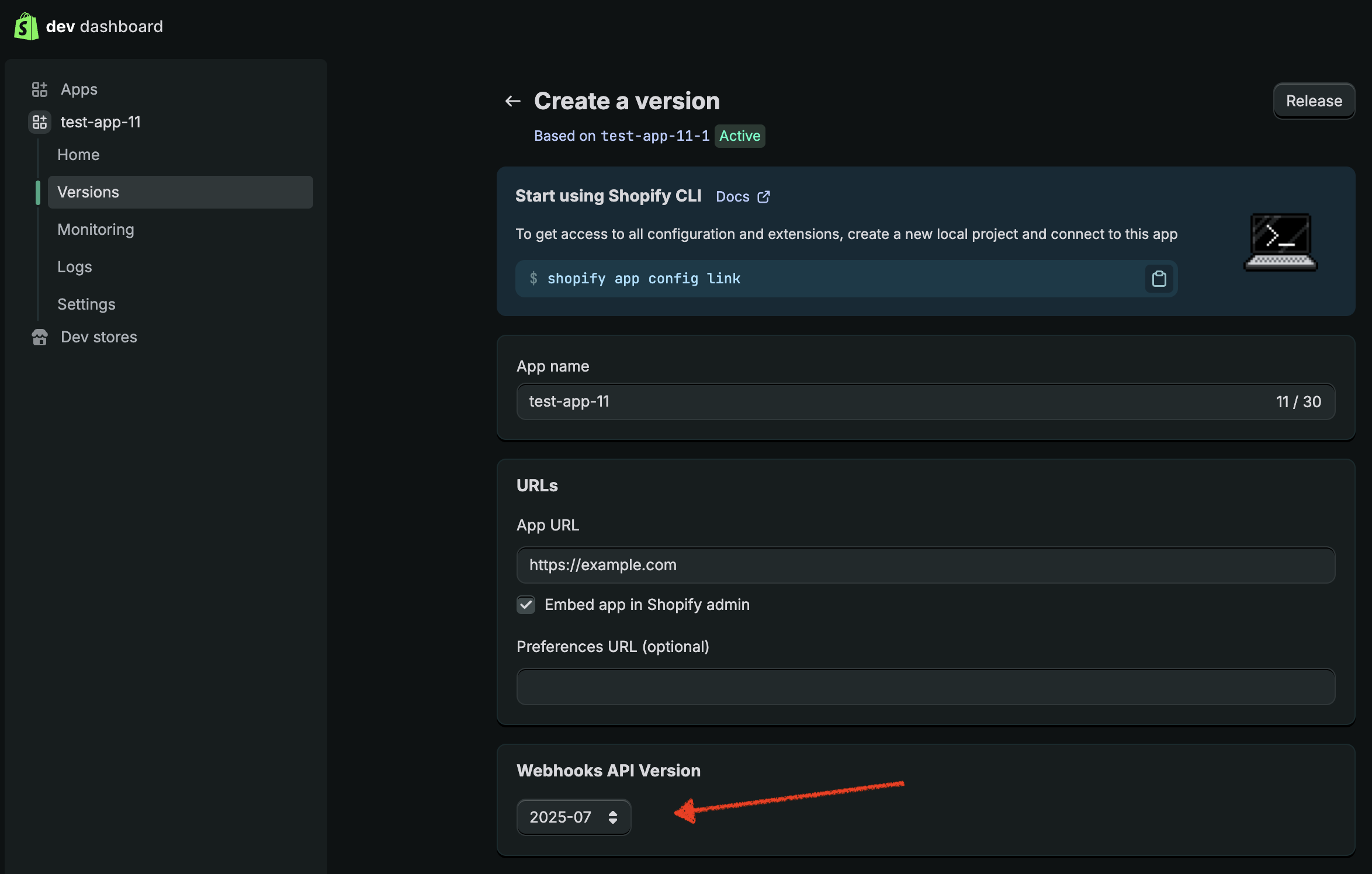Click the Preferences URL input field

926,687
